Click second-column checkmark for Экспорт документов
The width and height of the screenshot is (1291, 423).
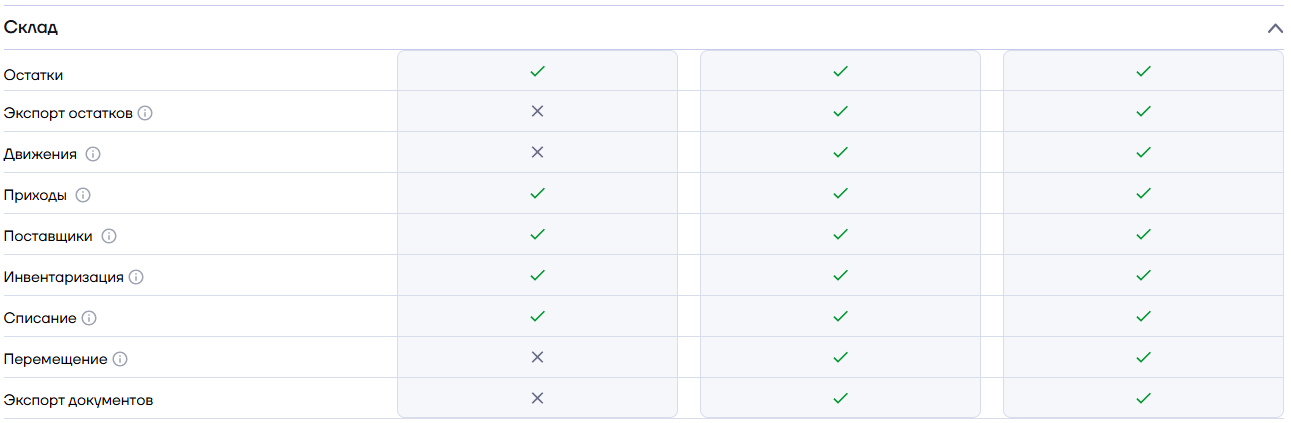click(x=840, y=398)
